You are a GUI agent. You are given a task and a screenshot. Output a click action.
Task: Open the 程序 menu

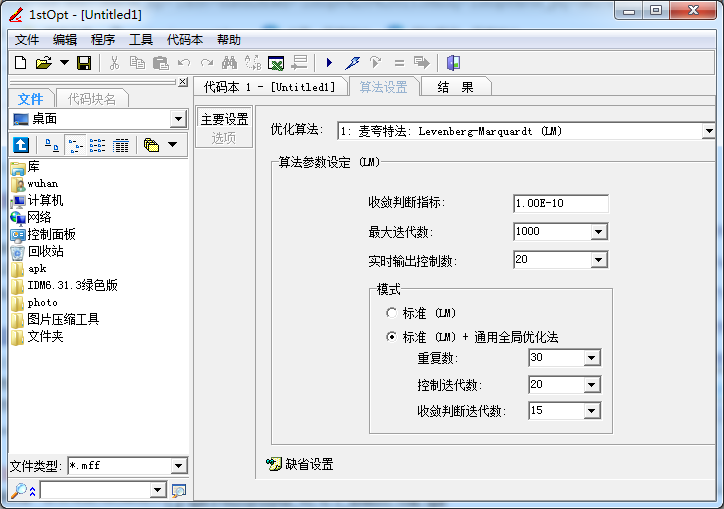click(x=103, y=40)
